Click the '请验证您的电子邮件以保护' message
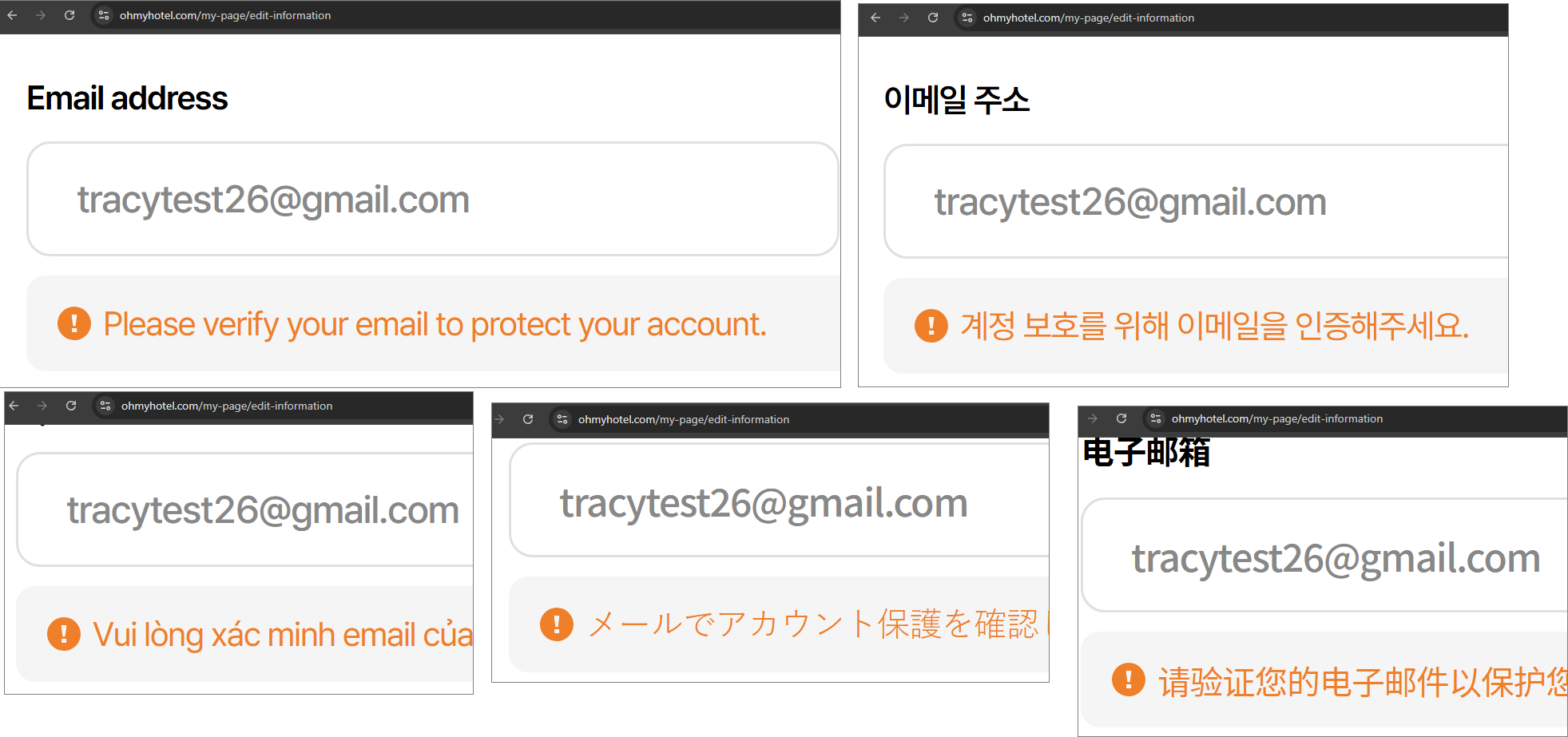The height and width of the screenshot is (737, 1568). coord(1363,682)
